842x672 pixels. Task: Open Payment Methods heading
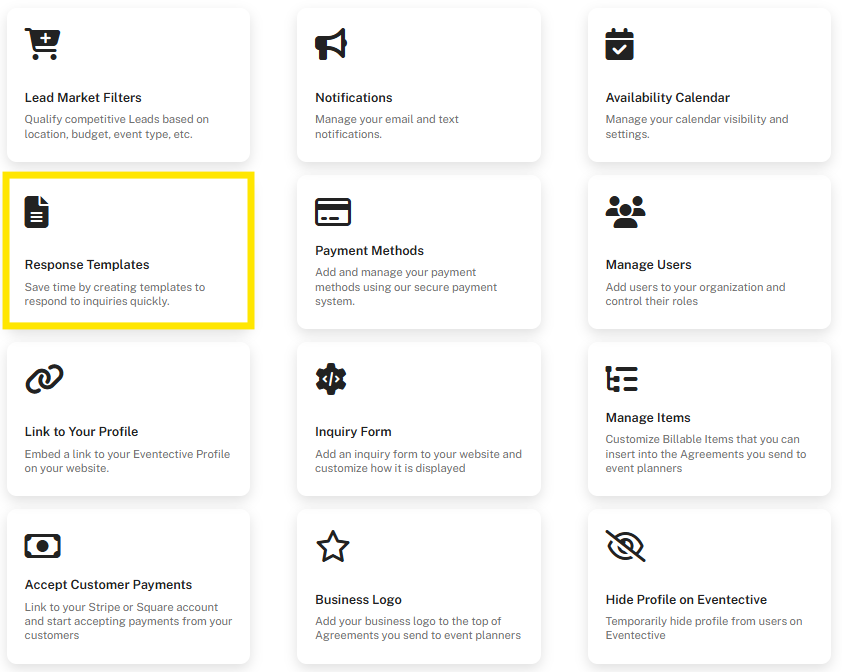369,251
